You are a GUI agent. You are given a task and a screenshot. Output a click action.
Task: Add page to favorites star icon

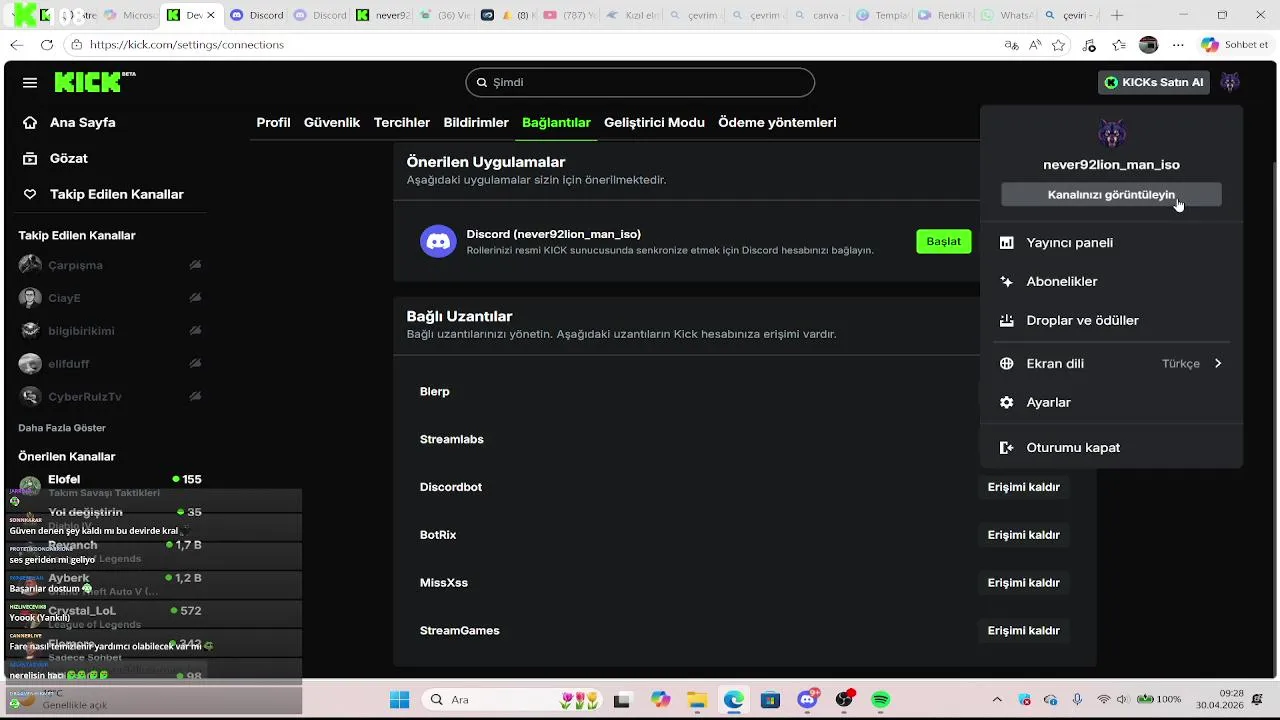click(1059, 45)
